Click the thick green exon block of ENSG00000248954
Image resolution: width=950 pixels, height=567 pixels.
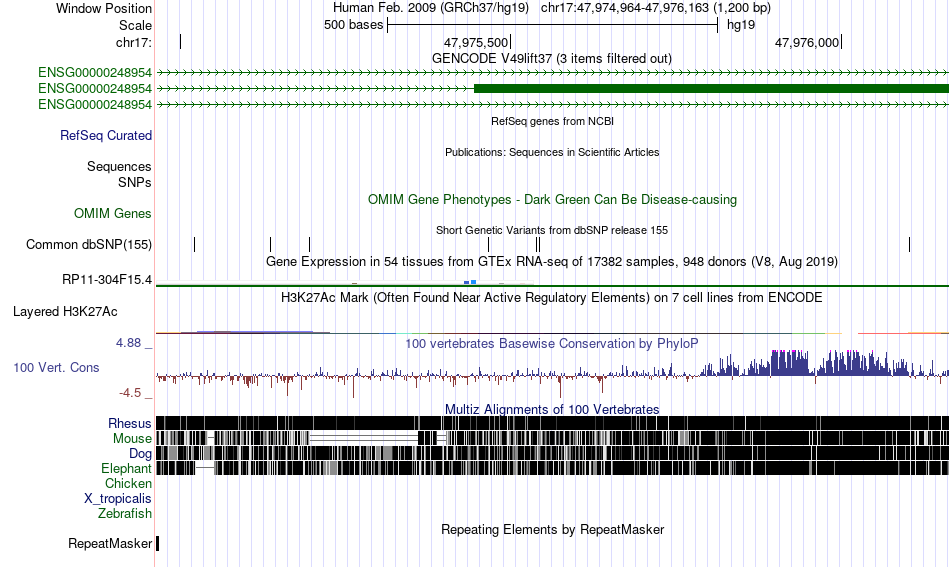point(711,88)
